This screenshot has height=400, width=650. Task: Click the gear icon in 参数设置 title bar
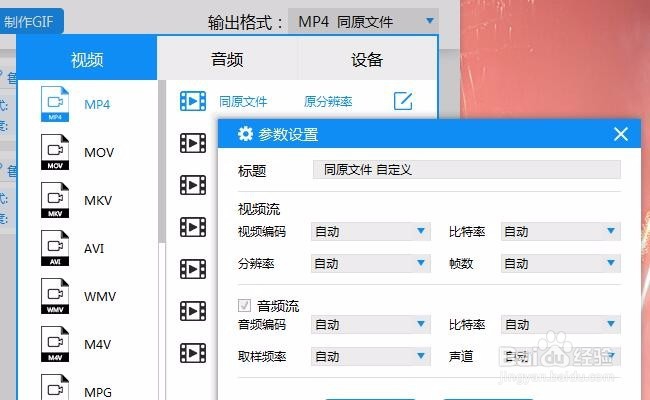(x=245, y=134)
